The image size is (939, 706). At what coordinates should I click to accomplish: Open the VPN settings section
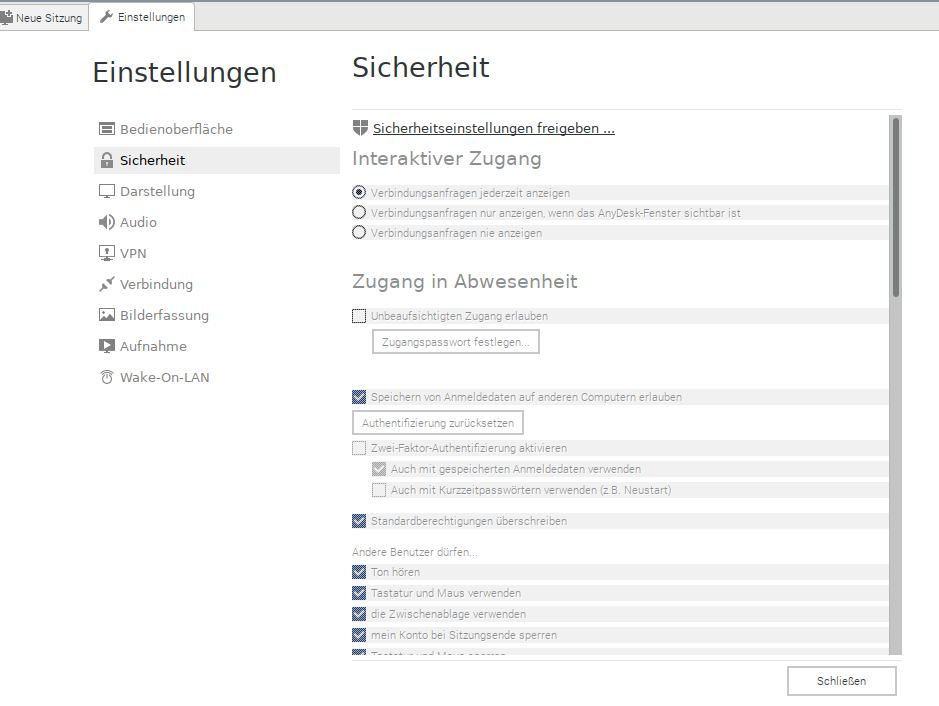[x=106, y=253]
